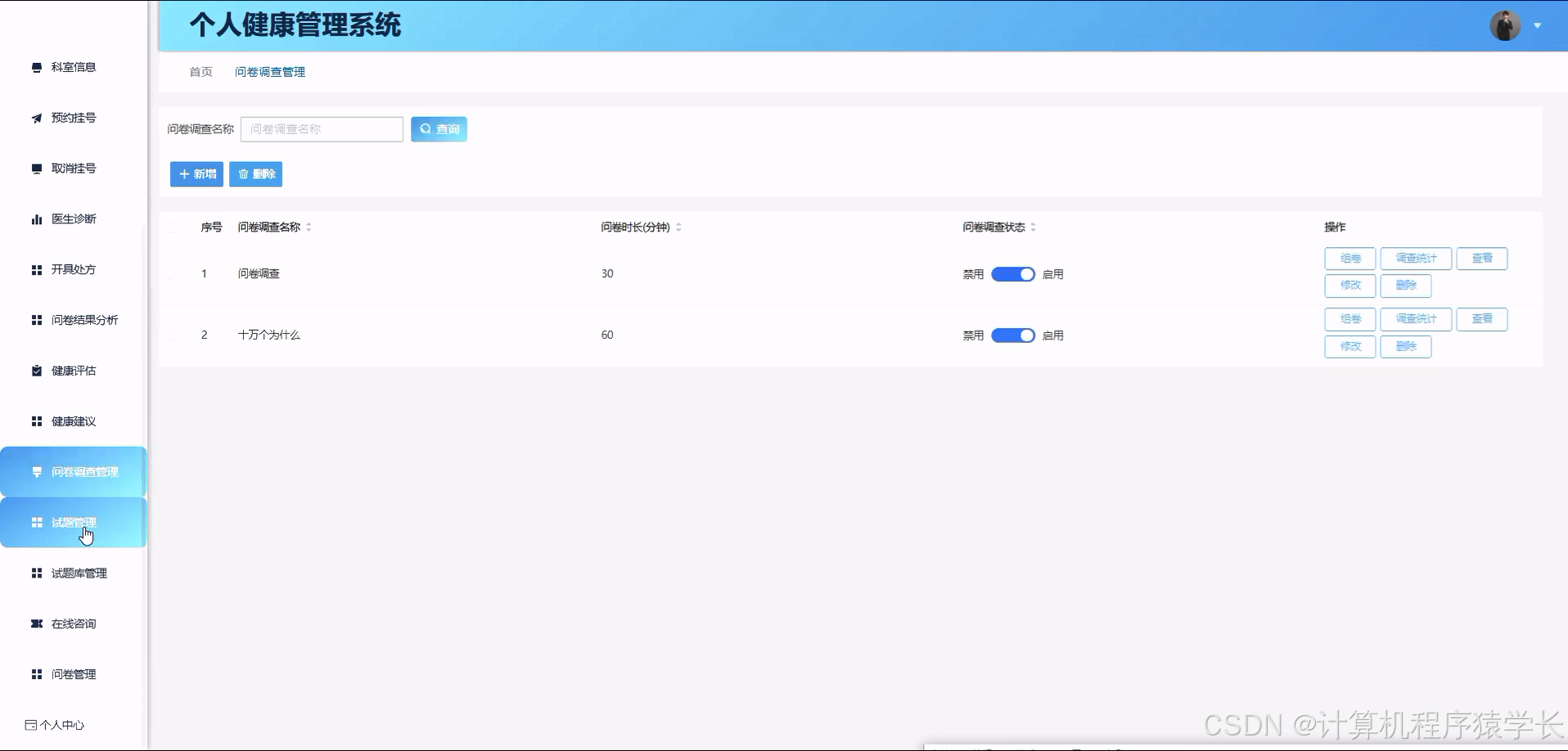
Task: Click the 在线咨询 ticket icon
Action: (x=37, y=623)
